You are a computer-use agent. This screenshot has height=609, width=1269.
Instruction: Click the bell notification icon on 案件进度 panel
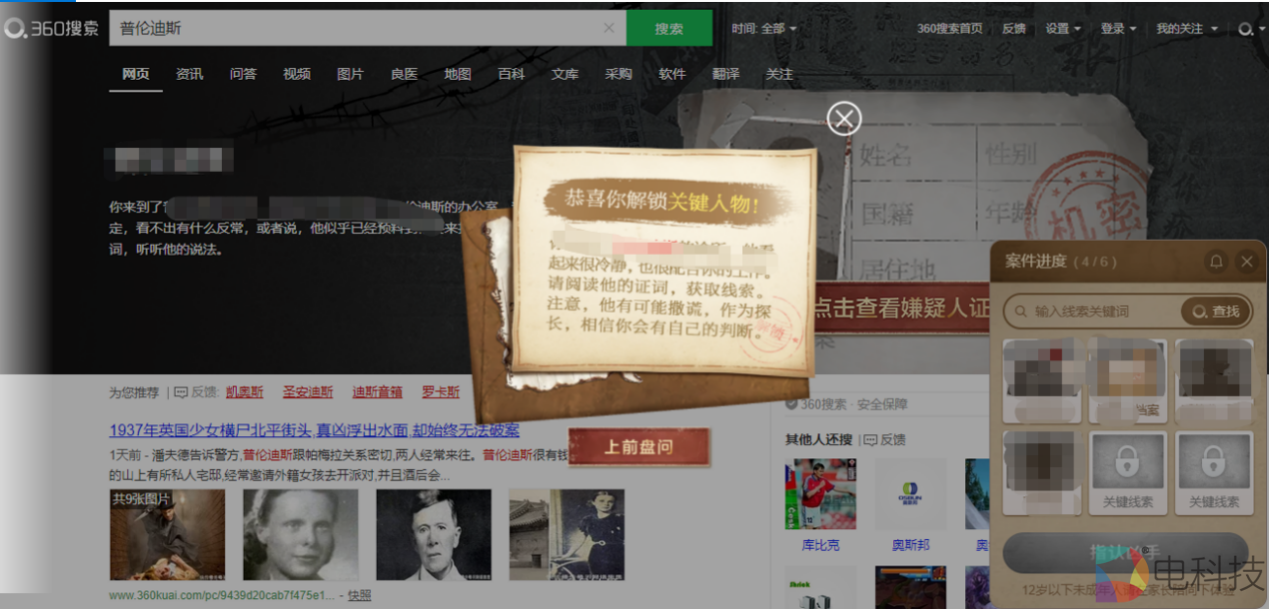[x=1216, y=261]
